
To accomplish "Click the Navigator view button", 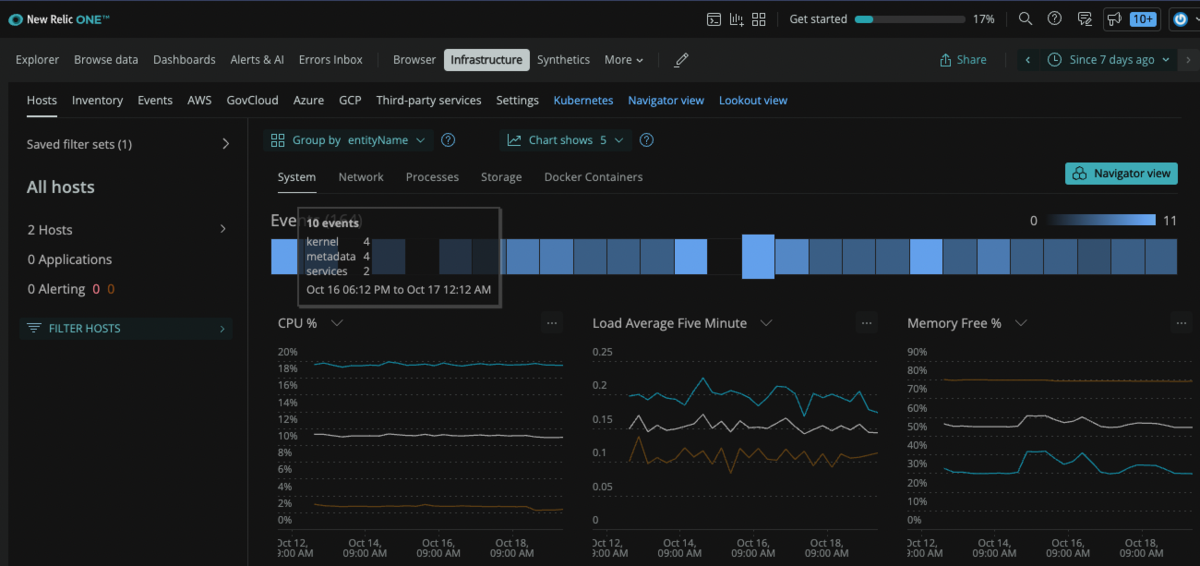I will click(1121, 173).
